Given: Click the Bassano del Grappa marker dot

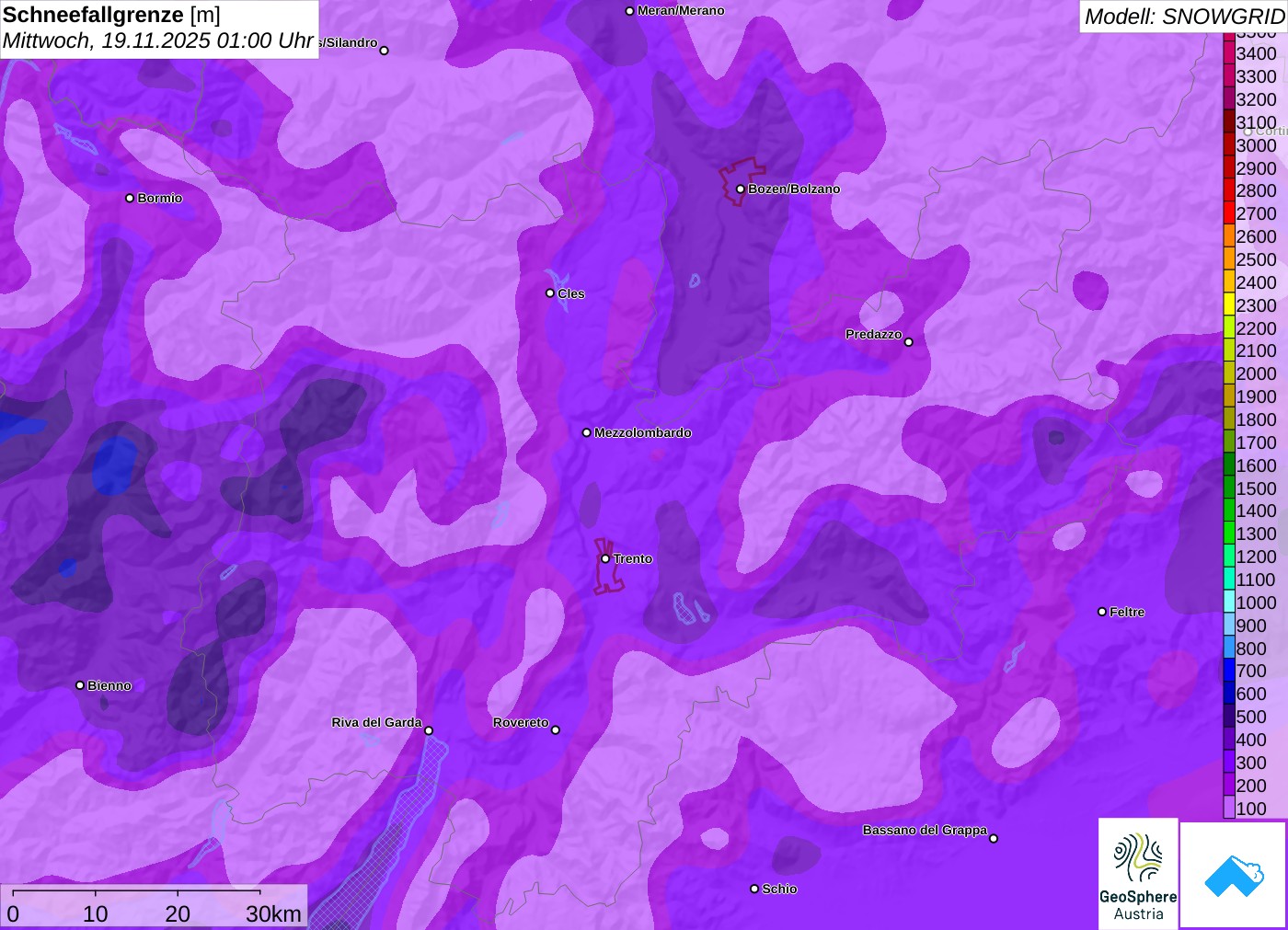Looking at the screenshot, I should click(994, 838).
